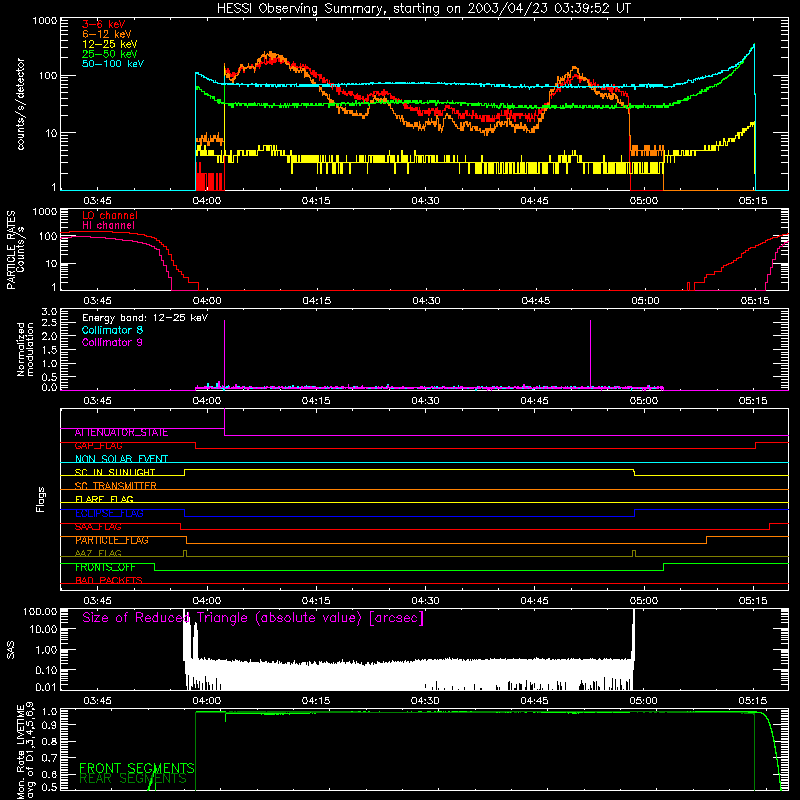The image size is (800, 800).
Task: Select the green 25-50 keV legend label
Action: point(110,54)
